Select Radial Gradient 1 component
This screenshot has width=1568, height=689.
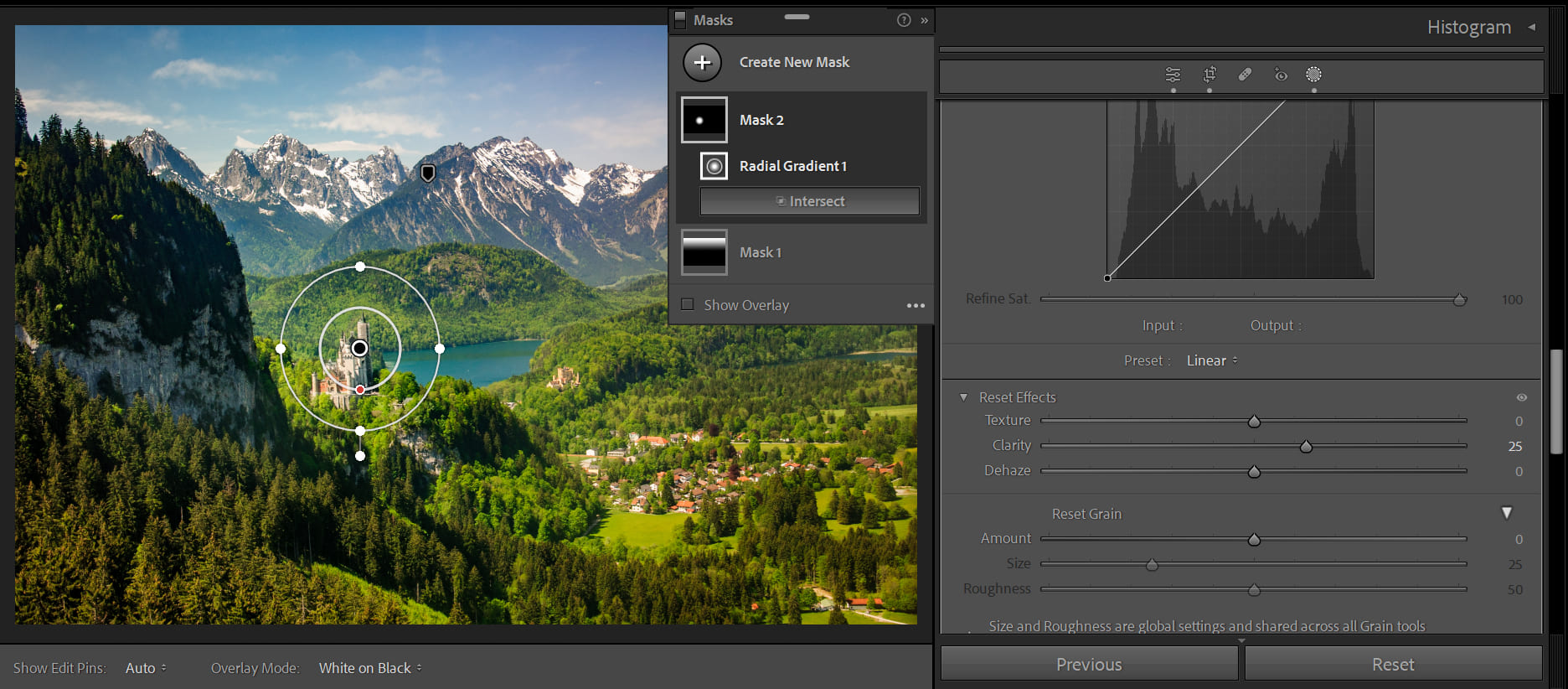click(x=792, y=166)
